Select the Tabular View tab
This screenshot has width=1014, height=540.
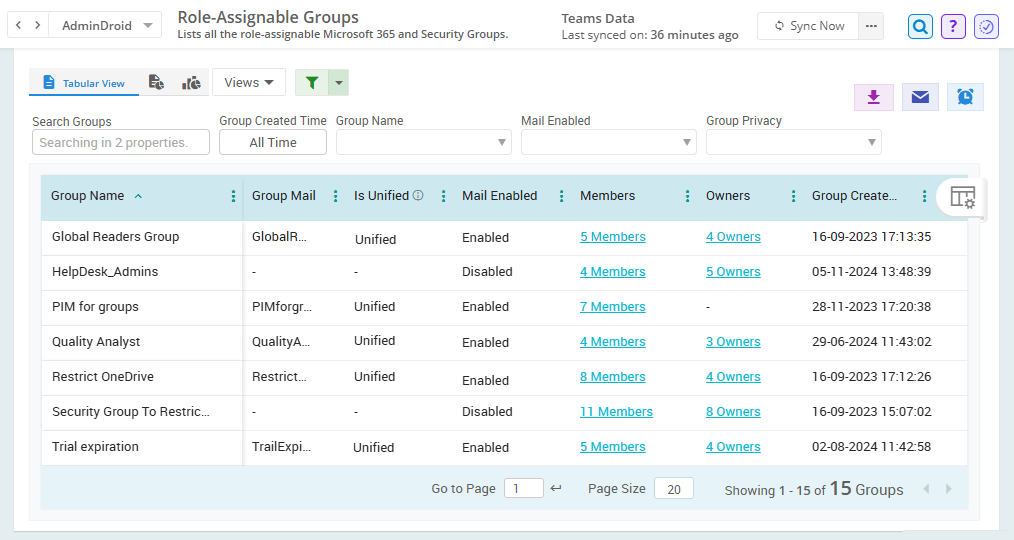pyautogui.click(x=84, y=83)
